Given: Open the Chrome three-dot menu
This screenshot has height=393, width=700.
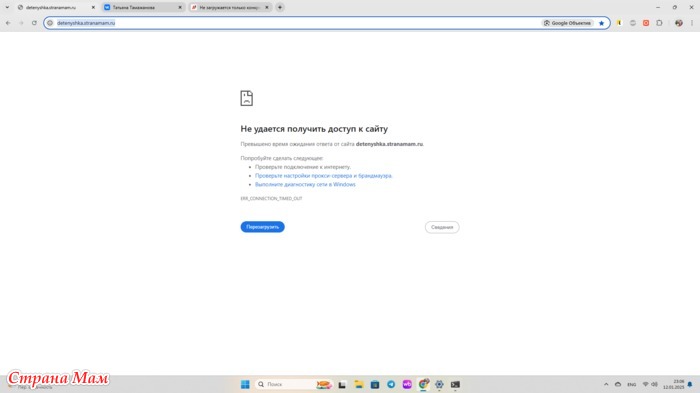Looking at the screenshot, I should point(692,23).
